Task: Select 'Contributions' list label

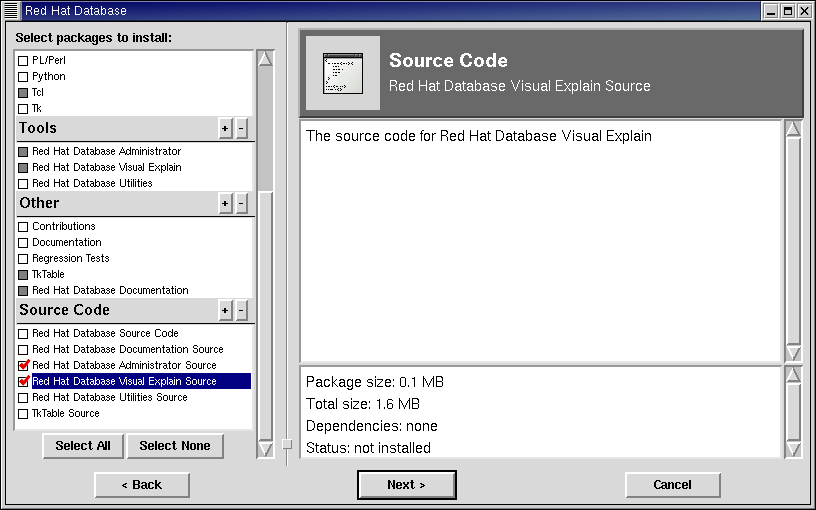Action: [64, 226]
